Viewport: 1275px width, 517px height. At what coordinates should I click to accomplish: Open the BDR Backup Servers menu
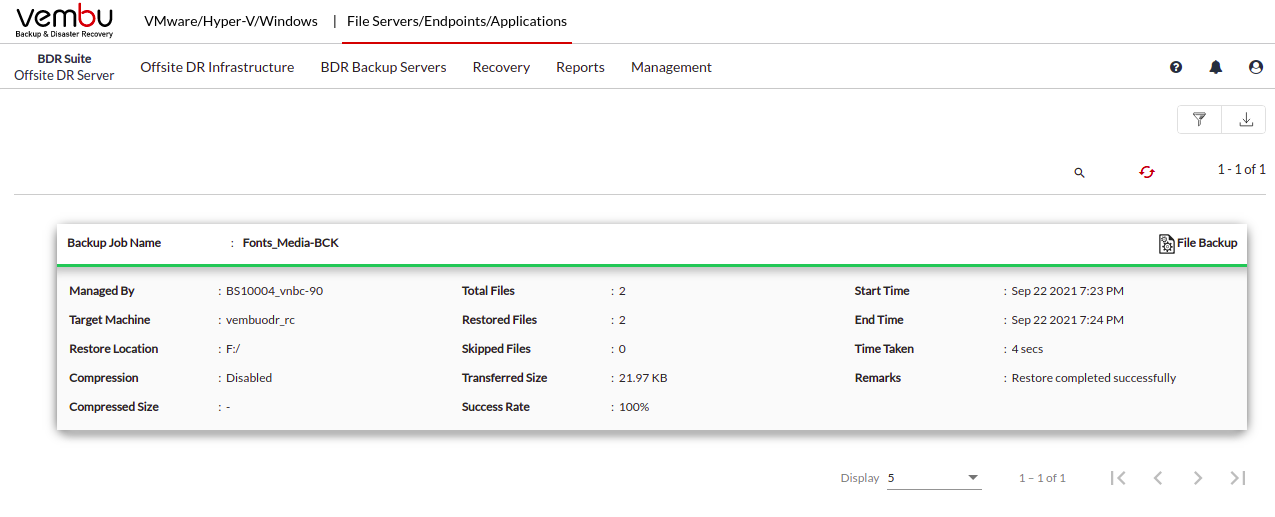point(383,67)
